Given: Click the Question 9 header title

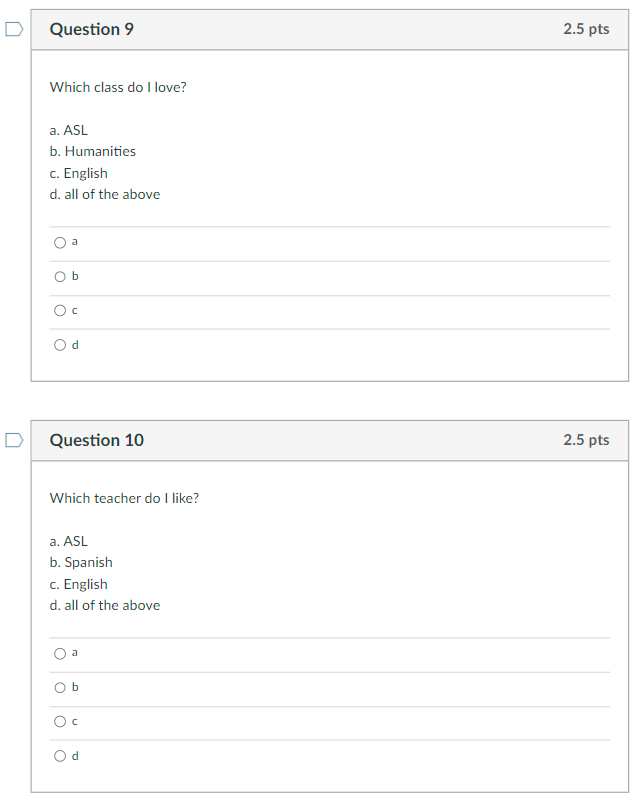Looking at the screenshot, I should 92,29.
